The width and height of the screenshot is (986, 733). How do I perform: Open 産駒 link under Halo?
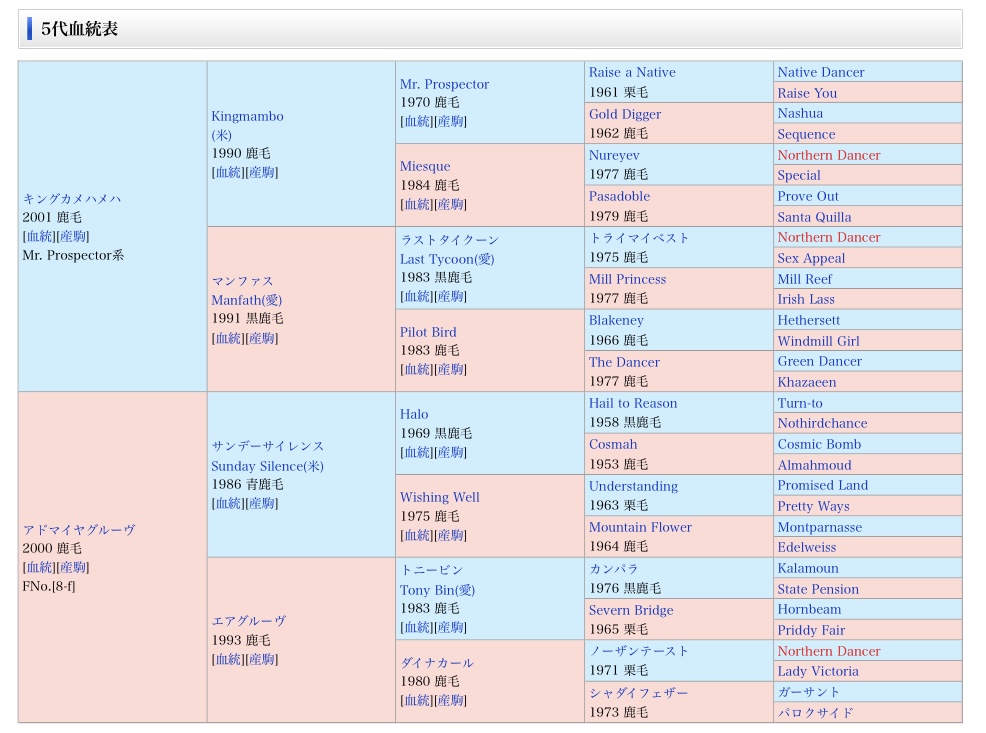click(451, 452)
